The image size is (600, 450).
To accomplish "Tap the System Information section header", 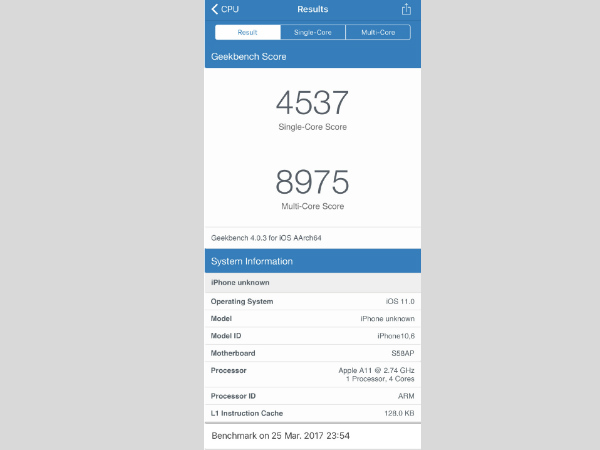I will pos(313,261).
